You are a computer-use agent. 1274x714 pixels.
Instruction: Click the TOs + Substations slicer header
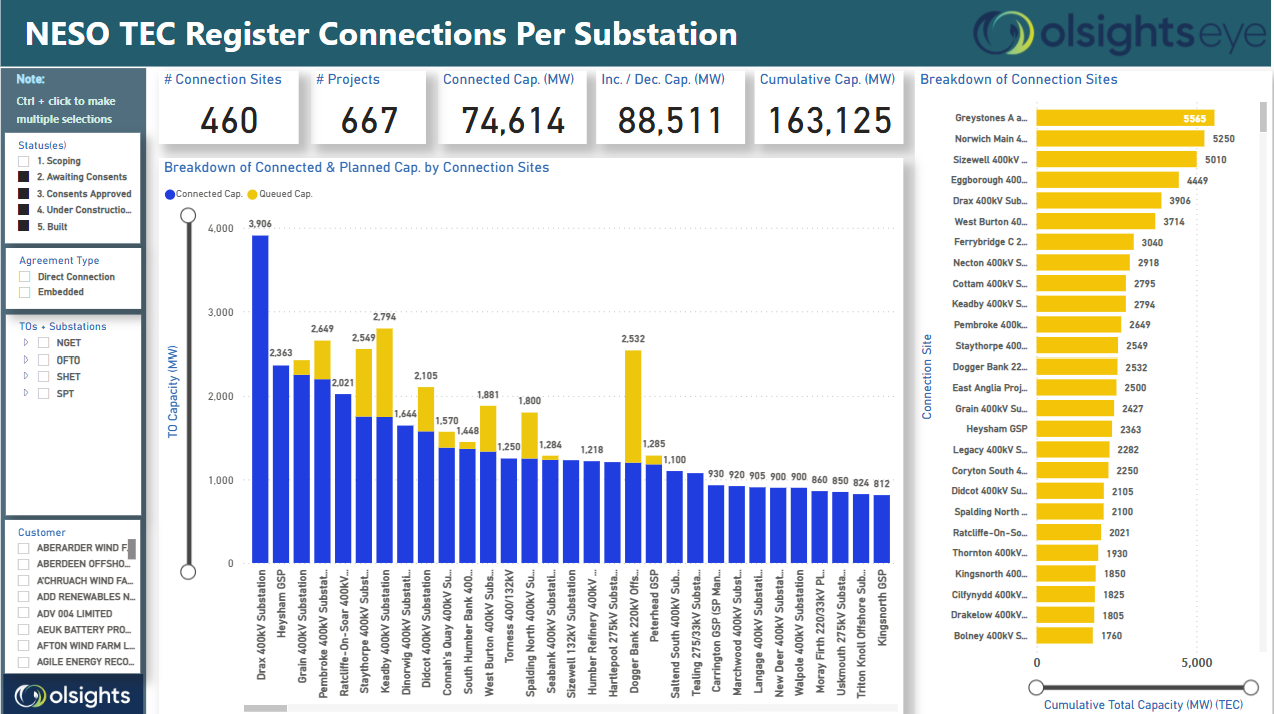pos(62,326)
